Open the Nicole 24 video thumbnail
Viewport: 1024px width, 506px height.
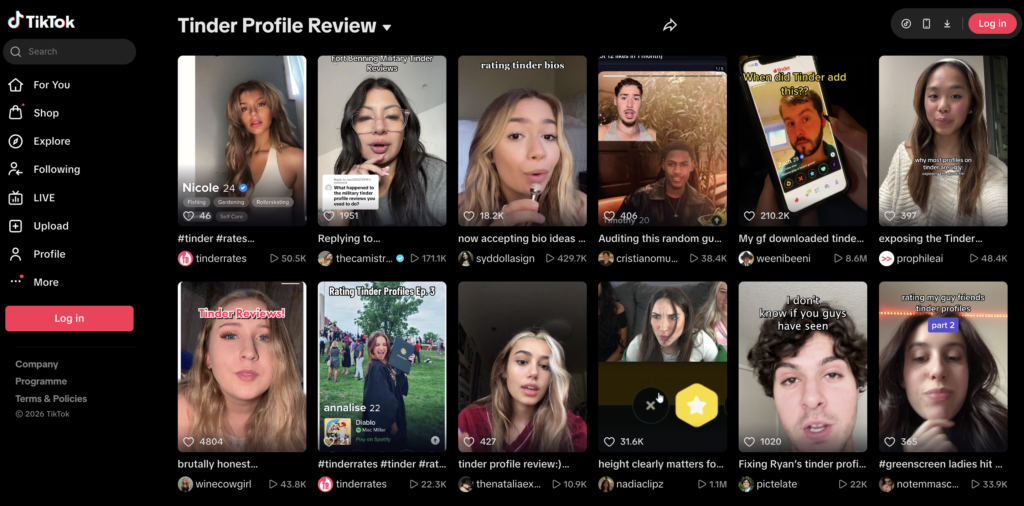pyautogui.click(x=242, y=140)
